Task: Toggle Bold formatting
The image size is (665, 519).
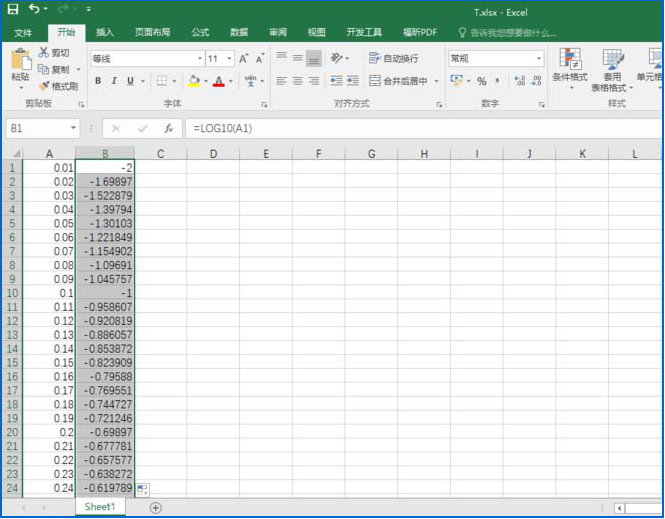Action: 99,81
